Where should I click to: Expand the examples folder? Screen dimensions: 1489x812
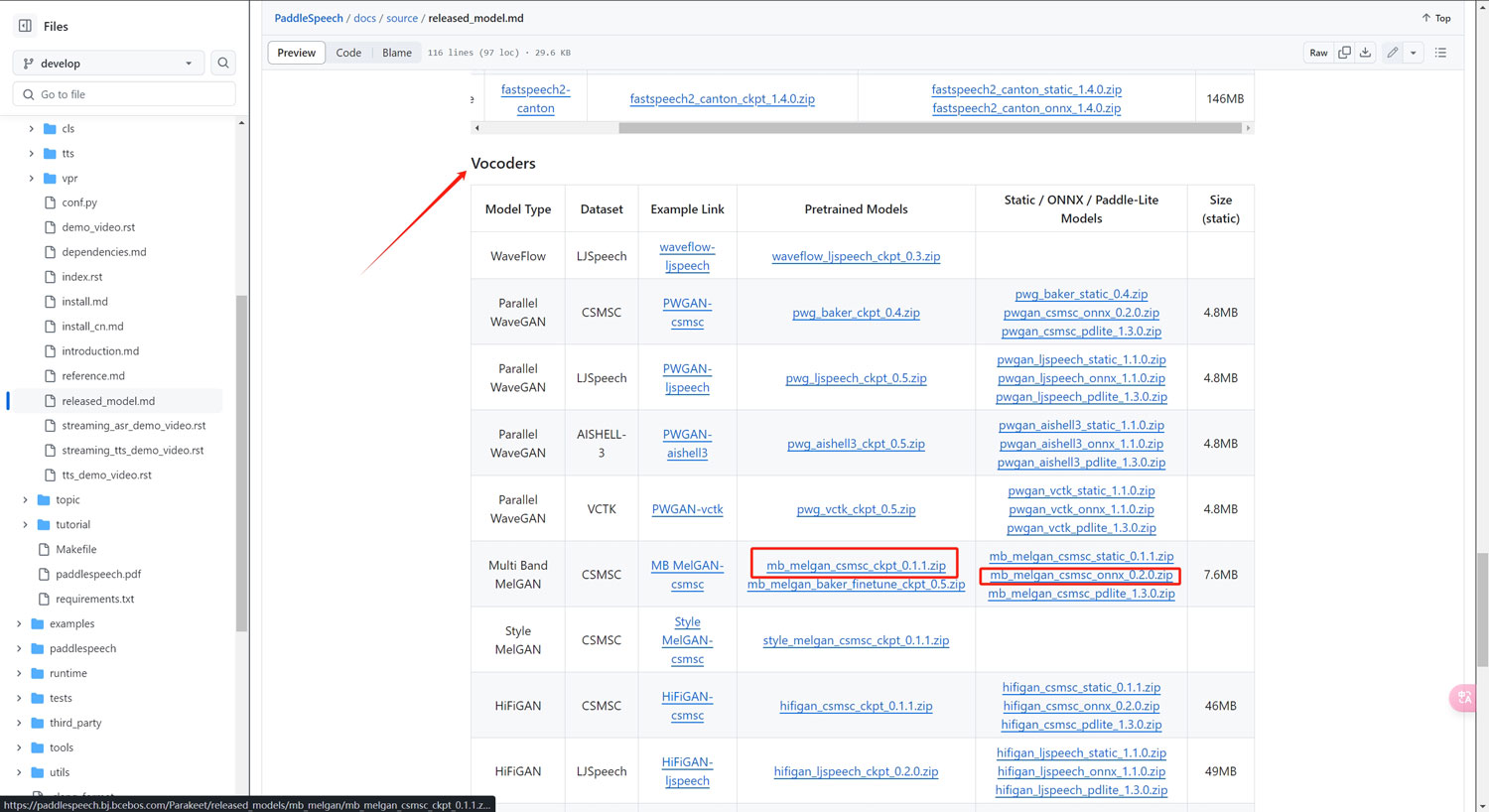[x=19, y=623]
